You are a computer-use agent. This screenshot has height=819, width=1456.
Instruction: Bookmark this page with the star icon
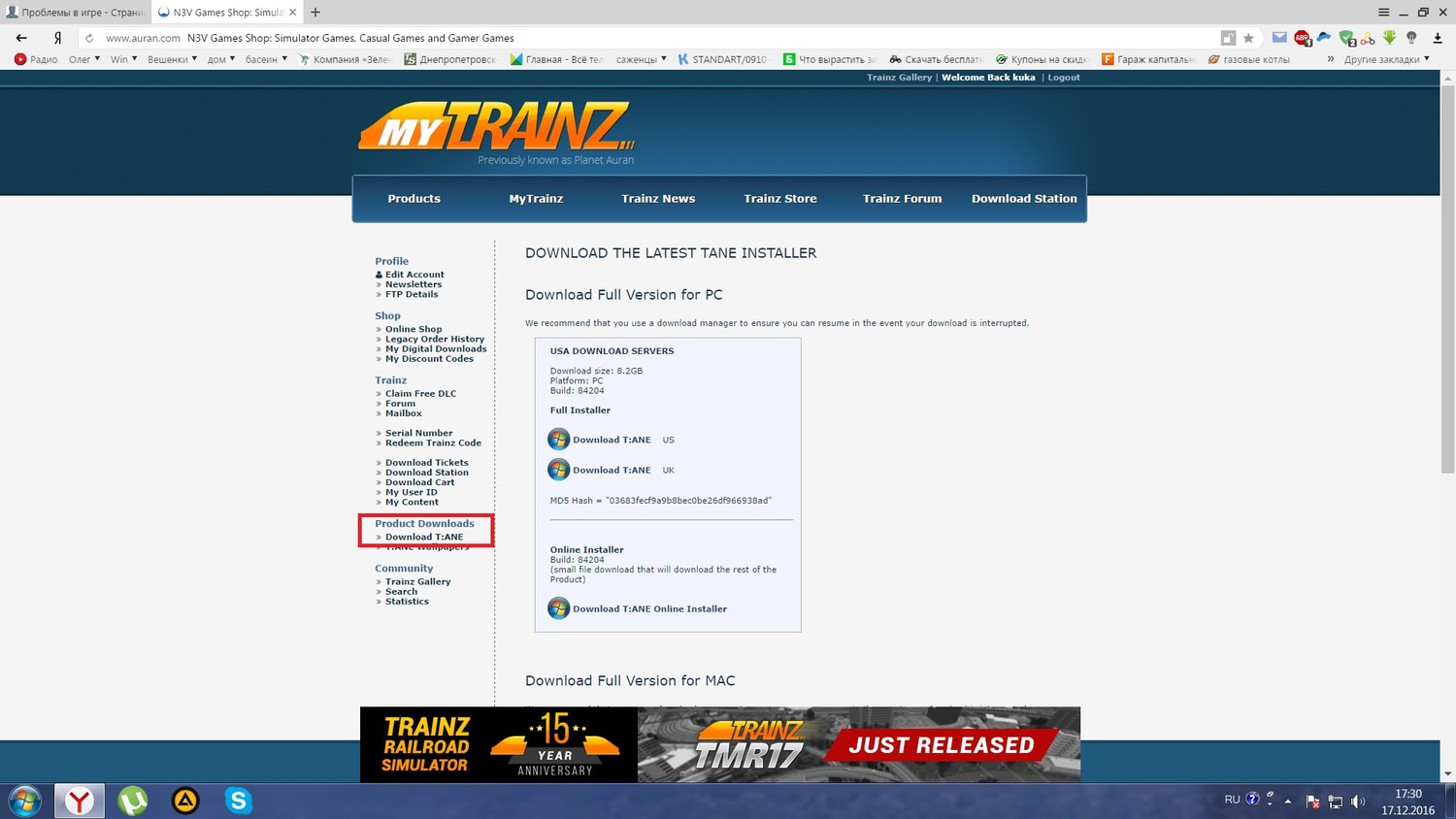(x=1248, y=38)
